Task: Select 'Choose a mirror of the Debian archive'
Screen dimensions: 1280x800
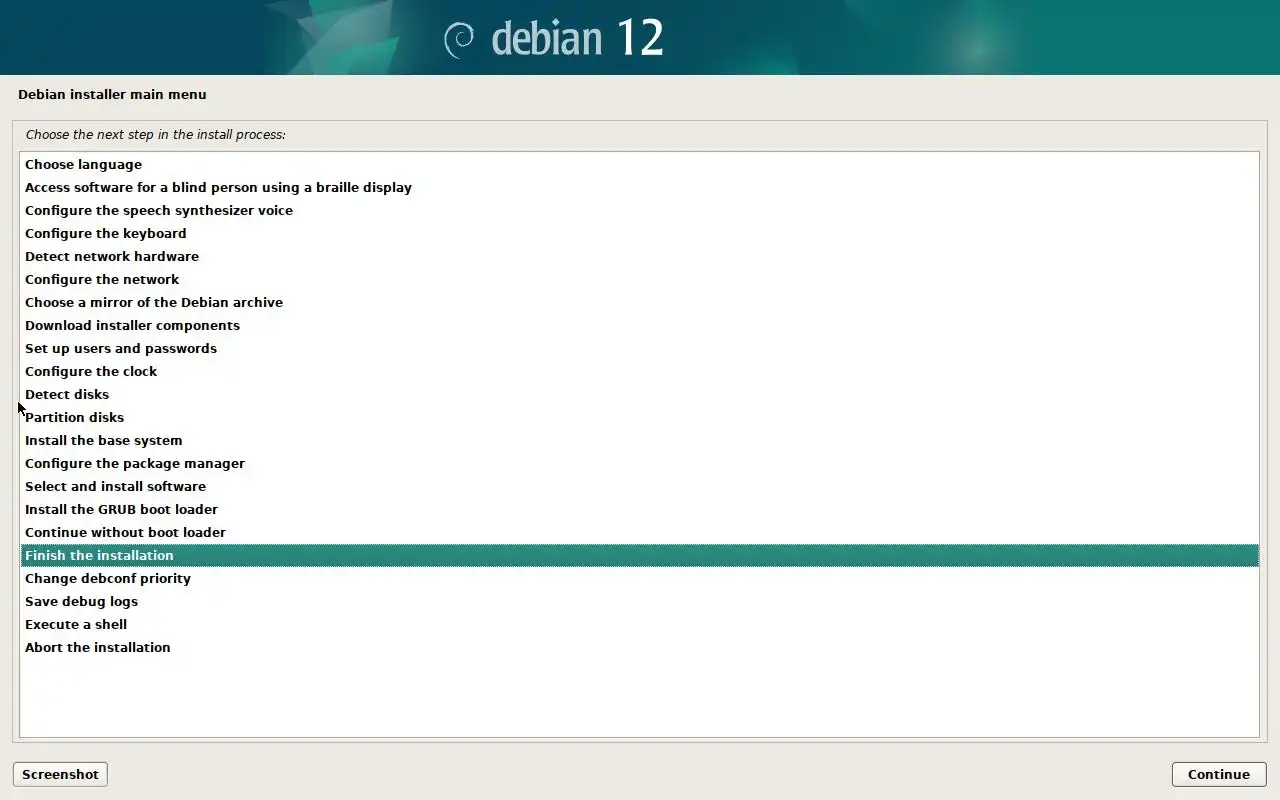Action: [x=640, y=302]
